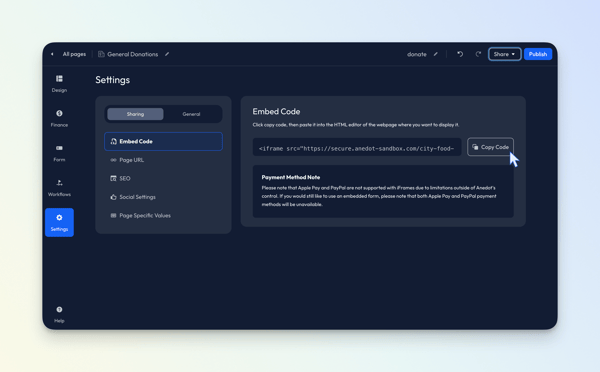Click the Embed Code heading
This screenshot has width=600, height=372.
(276, 111)
